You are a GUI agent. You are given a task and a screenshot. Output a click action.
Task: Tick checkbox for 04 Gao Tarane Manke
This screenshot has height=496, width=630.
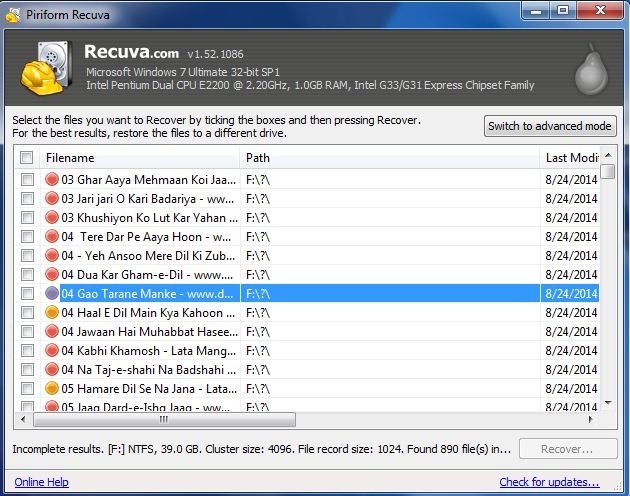tap(27, 293)
